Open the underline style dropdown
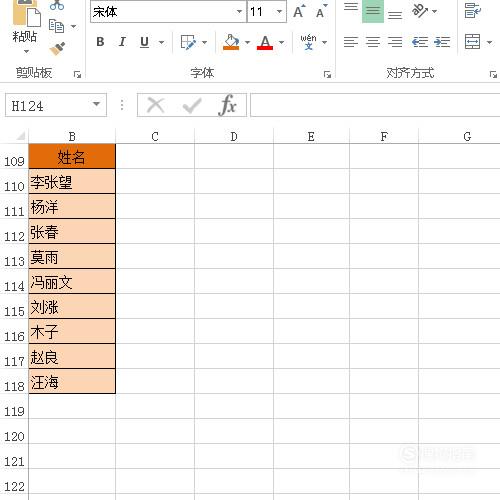This screenshot has width=500, height=500. coord(161,42)
